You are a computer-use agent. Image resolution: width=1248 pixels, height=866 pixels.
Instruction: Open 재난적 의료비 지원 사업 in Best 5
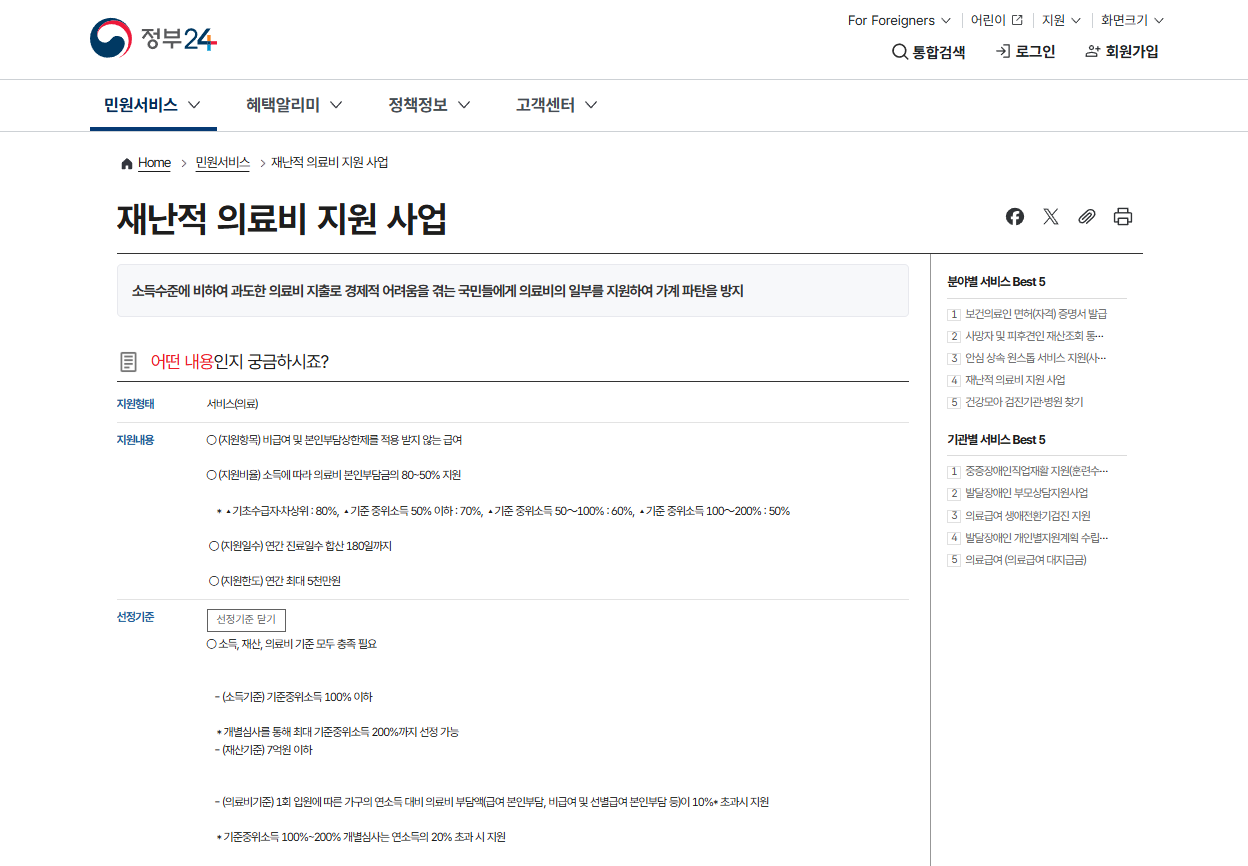coord(1014,380)
